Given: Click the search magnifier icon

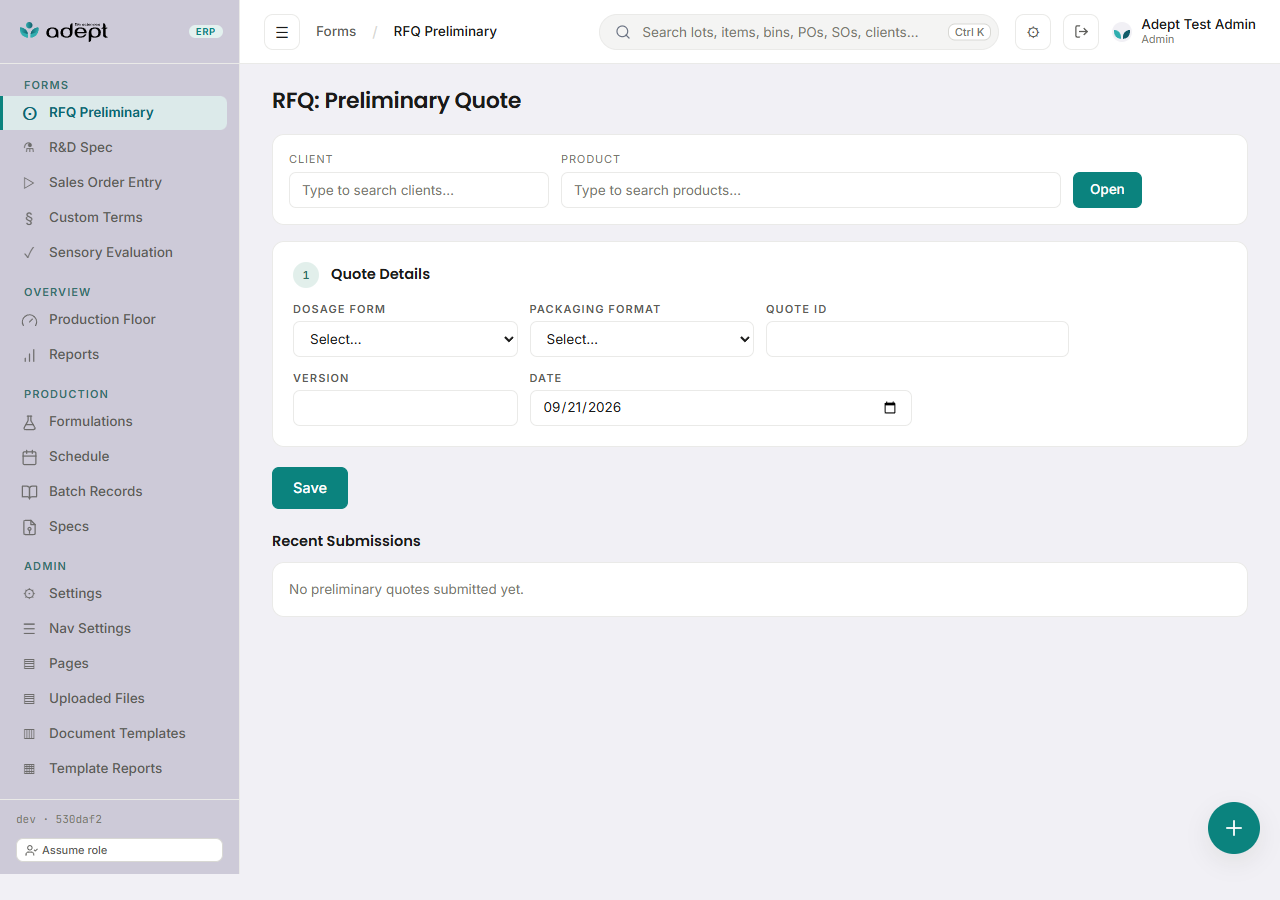Looking at the screenshot, I should (x=623, y=32).
